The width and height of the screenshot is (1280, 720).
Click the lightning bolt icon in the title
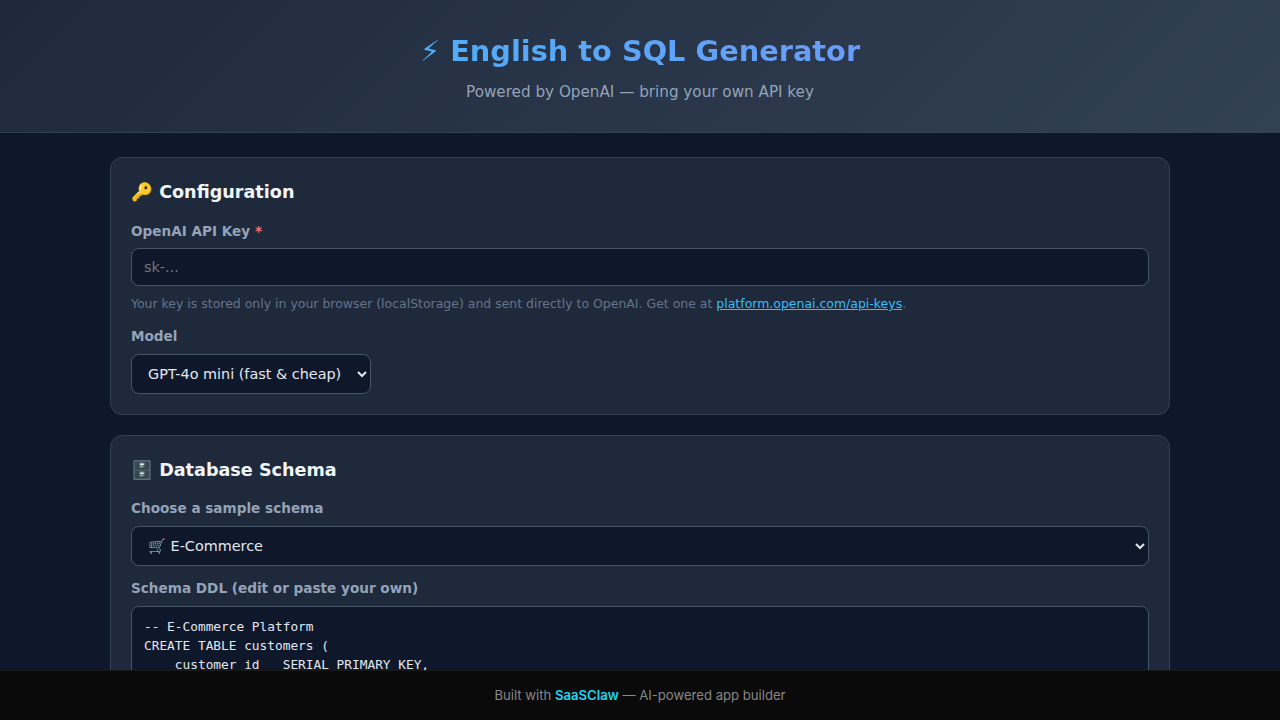point(430,51)
